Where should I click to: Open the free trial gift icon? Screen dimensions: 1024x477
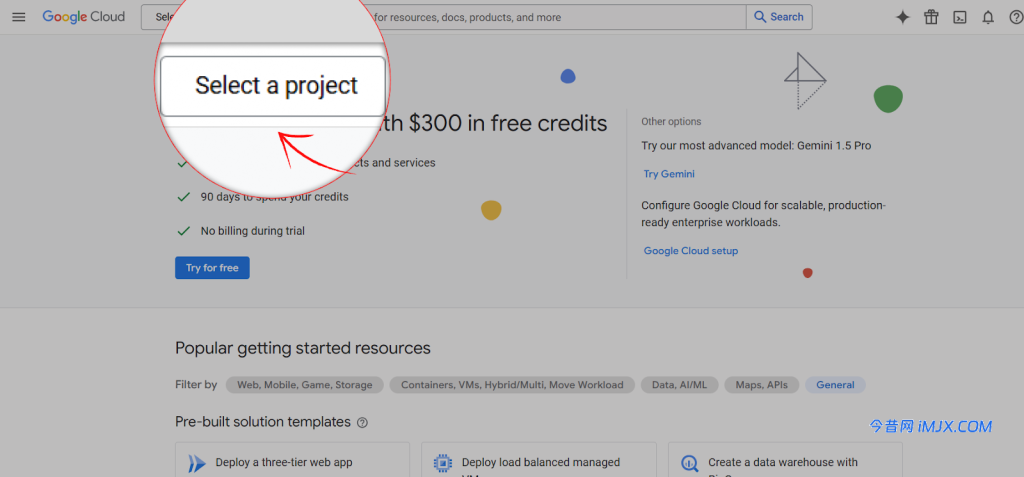[931, 17]
